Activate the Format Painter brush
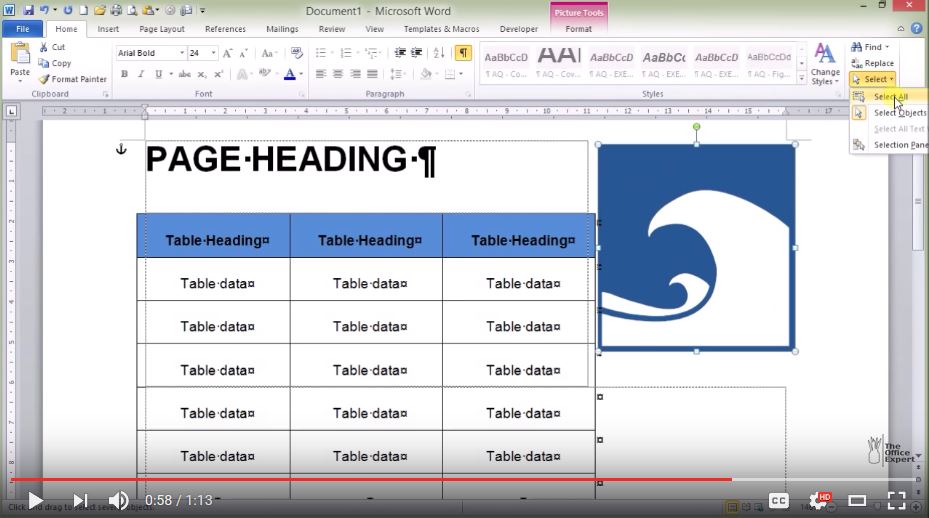The height and width of the screenshot is (518, 929). coord(72,79)
